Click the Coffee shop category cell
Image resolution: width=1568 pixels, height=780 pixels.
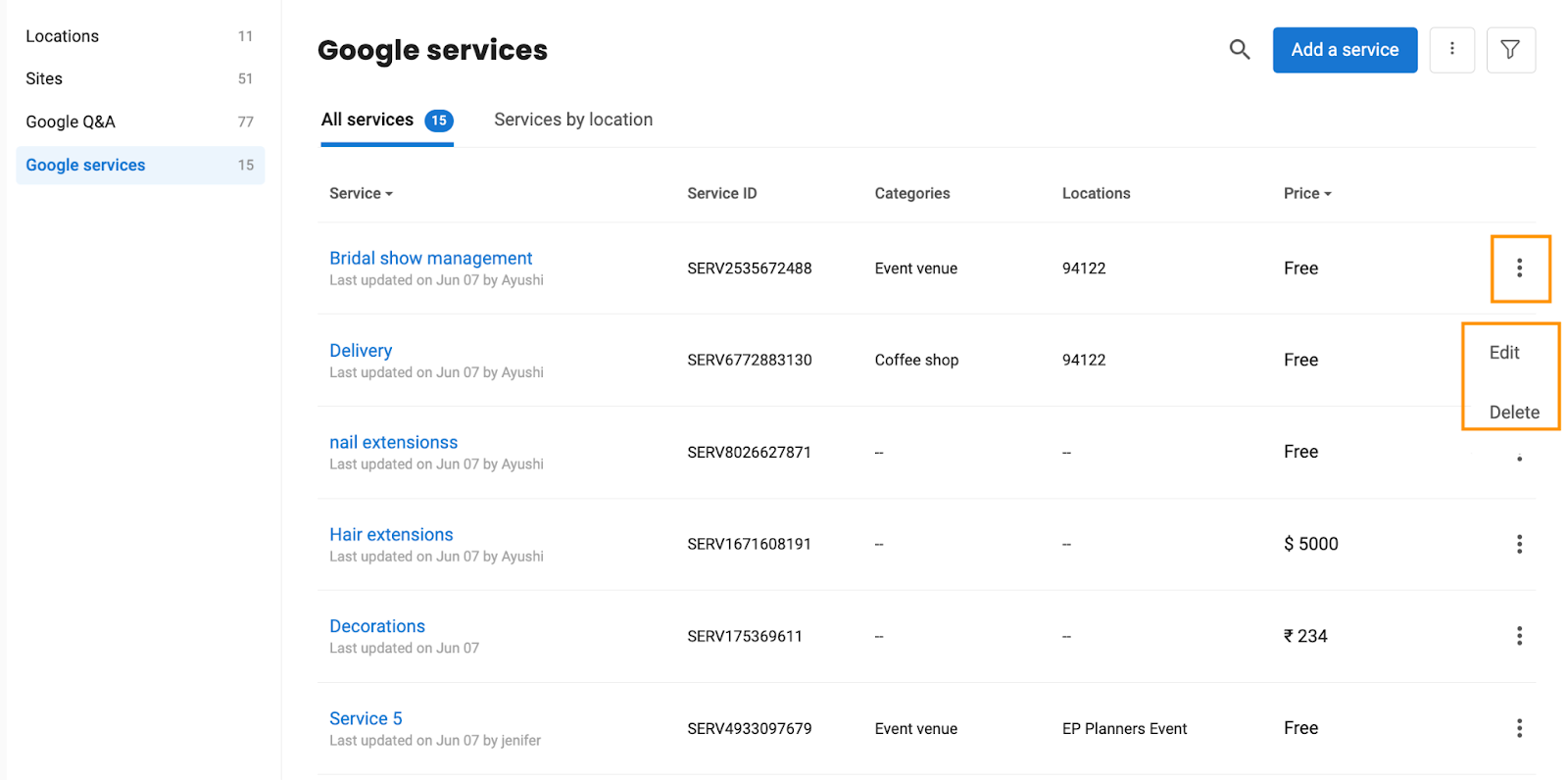point(916,360)
